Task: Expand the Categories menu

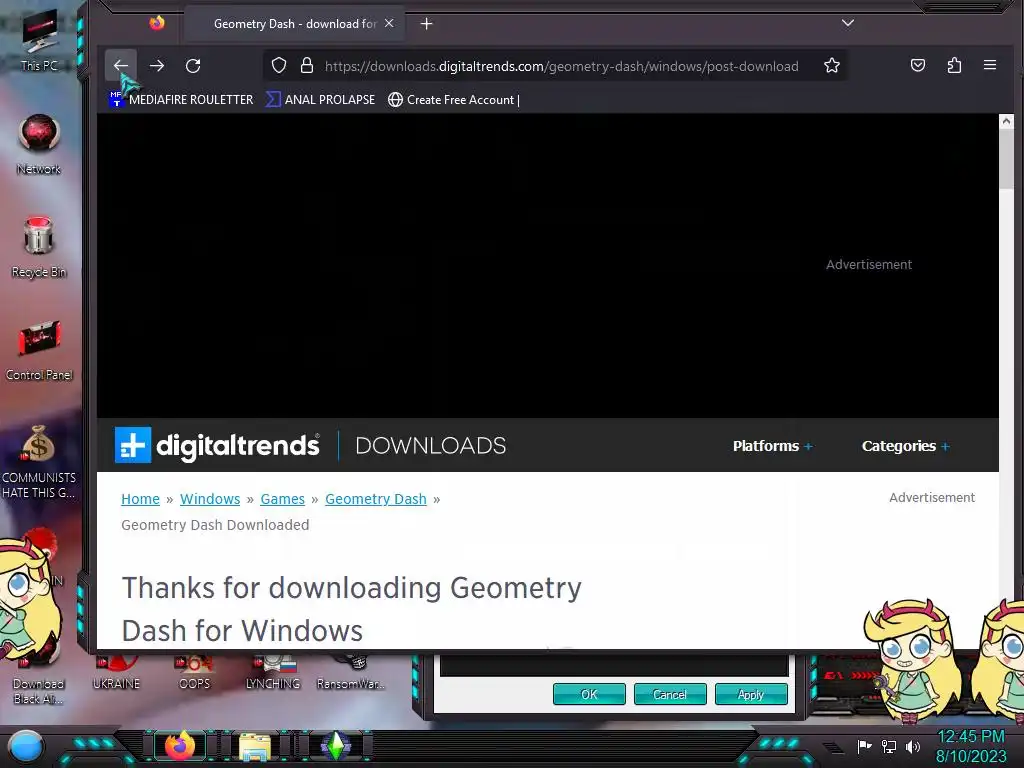Action: [x=905, y=446]
